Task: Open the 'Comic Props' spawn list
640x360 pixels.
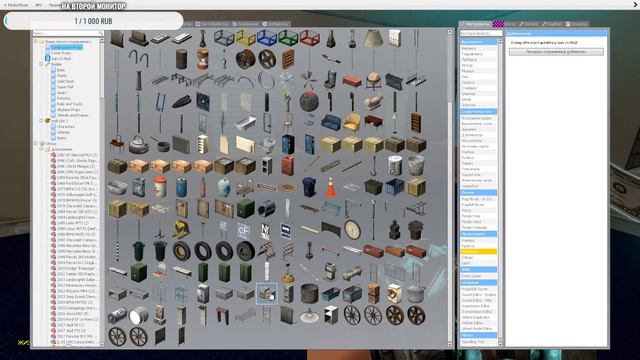Action: coord(61,53)
